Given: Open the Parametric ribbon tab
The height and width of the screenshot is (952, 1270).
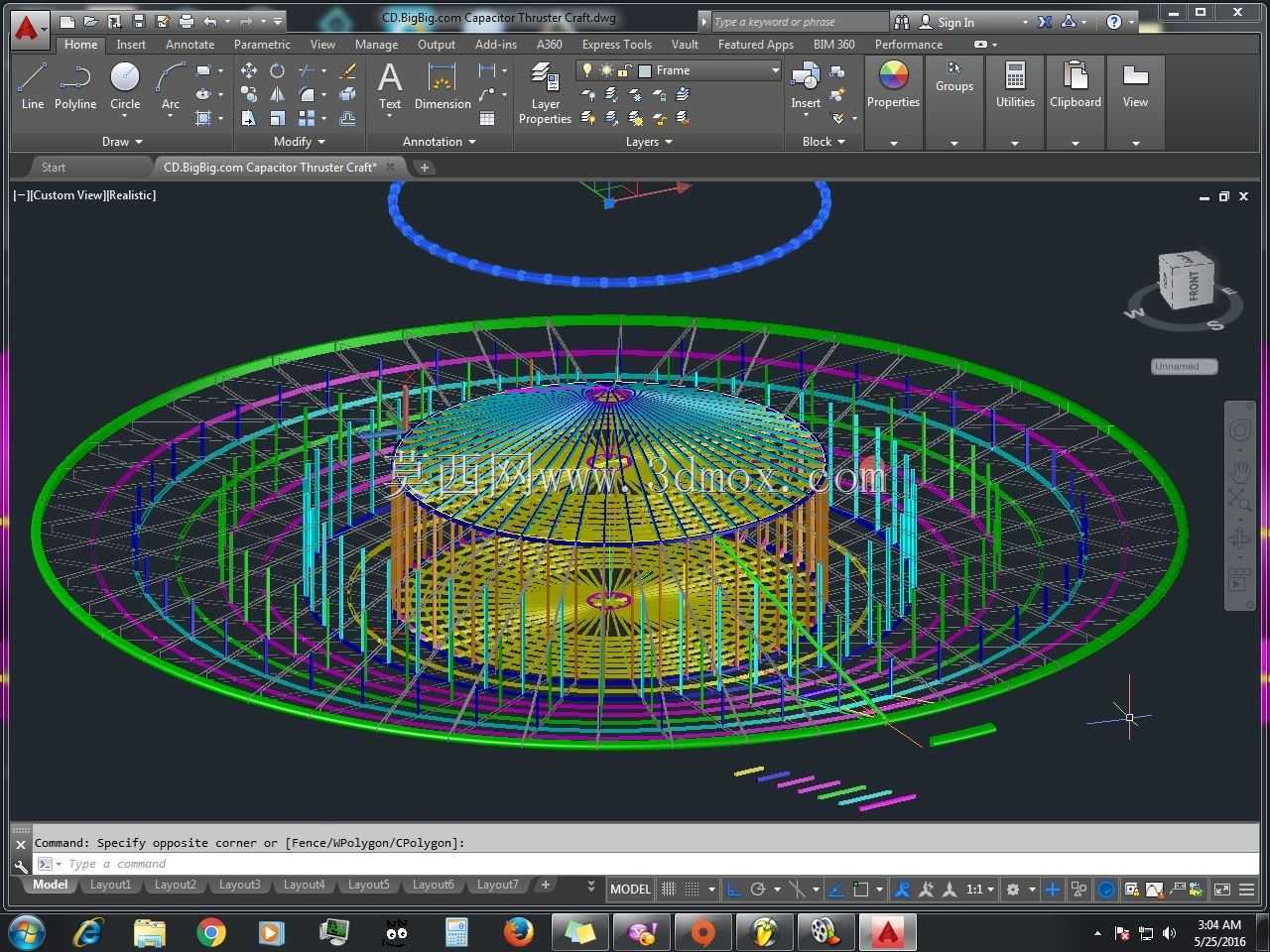Looking at the screenshot, I should click(262, 45).
